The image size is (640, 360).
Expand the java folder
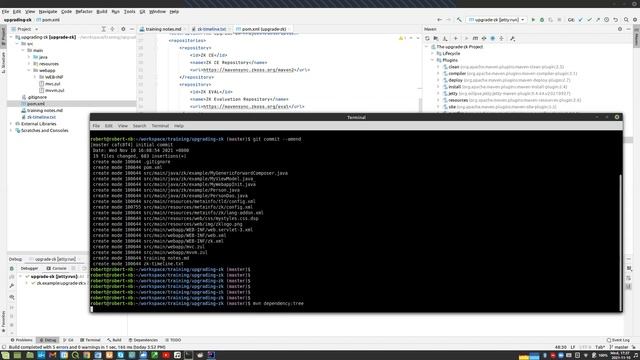pyautogui.click(x=29, y=57)
